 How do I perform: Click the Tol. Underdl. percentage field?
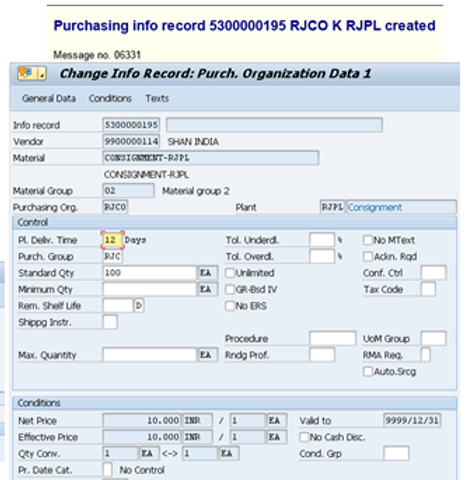pos(322,240)
